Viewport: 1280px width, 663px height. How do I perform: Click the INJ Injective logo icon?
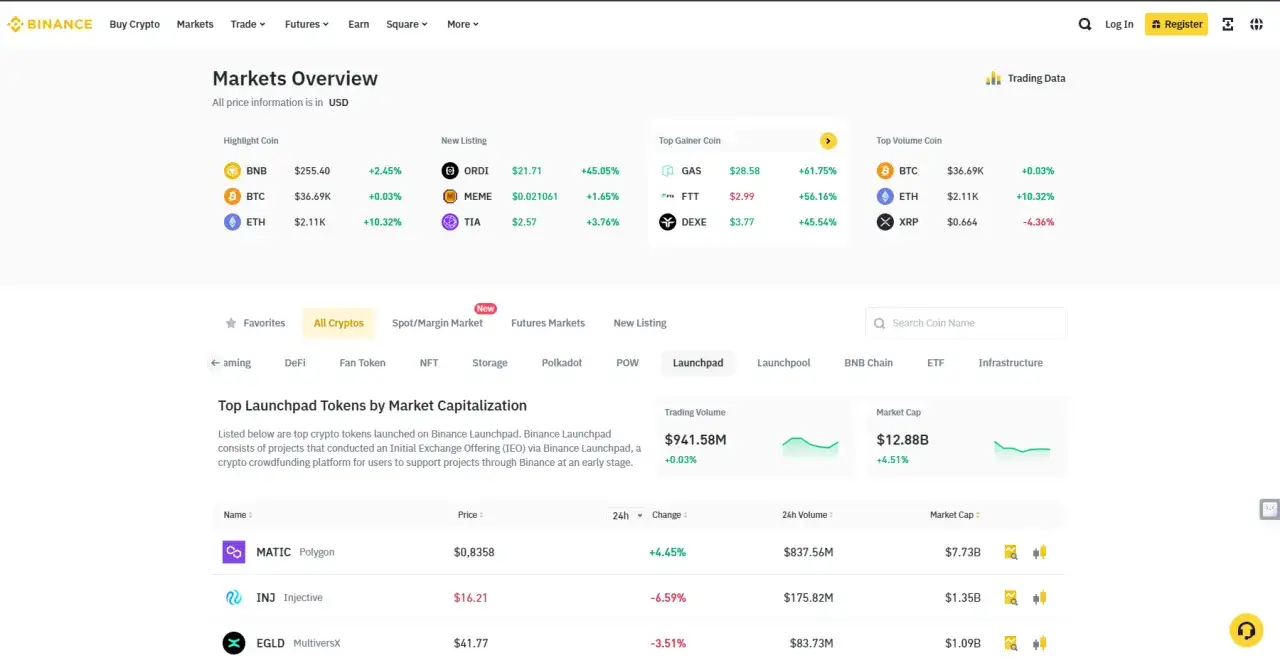pyautogui.click(x=234, y=598)
